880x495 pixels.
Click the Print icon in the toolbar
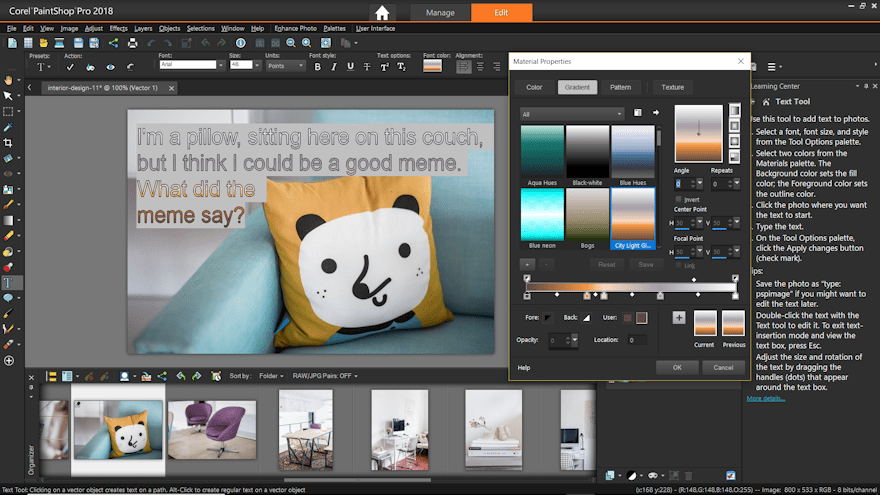coord(132,43)
